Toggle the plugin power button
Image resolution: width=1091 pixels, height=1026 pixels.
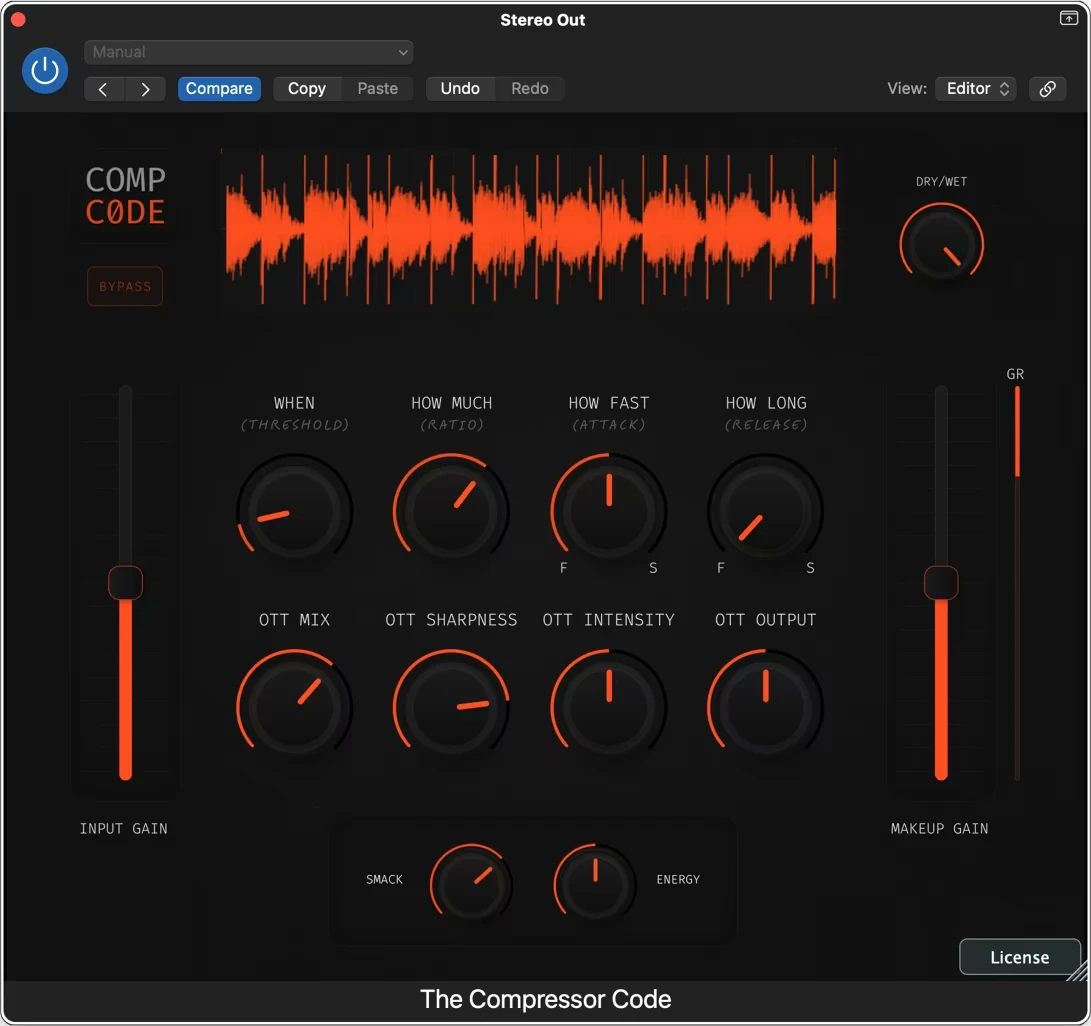[45, 70]
